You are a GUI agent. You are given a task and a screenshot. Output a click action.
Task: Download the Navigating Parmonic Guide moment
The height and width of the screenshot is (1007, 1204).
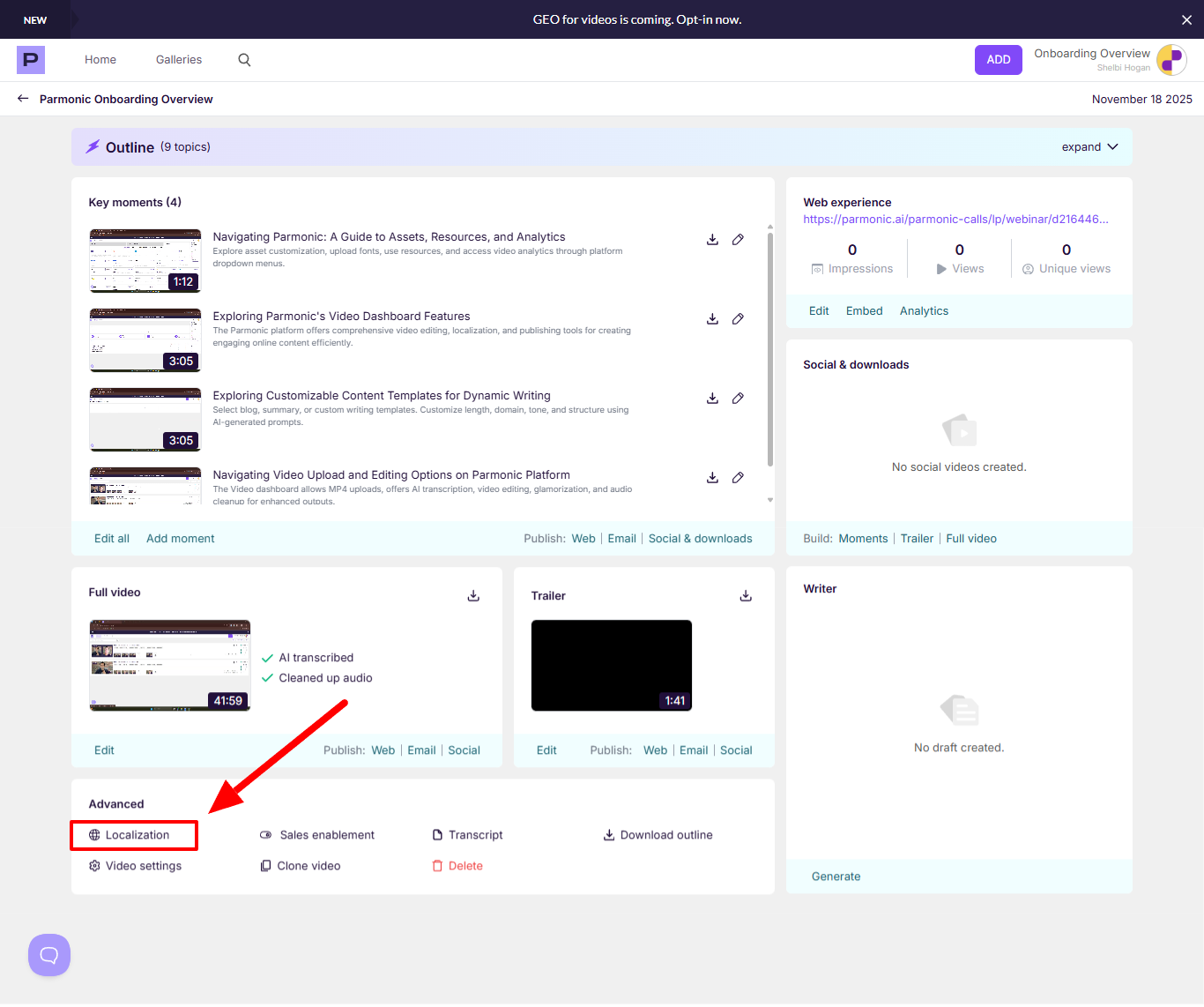tap(712, 239)
